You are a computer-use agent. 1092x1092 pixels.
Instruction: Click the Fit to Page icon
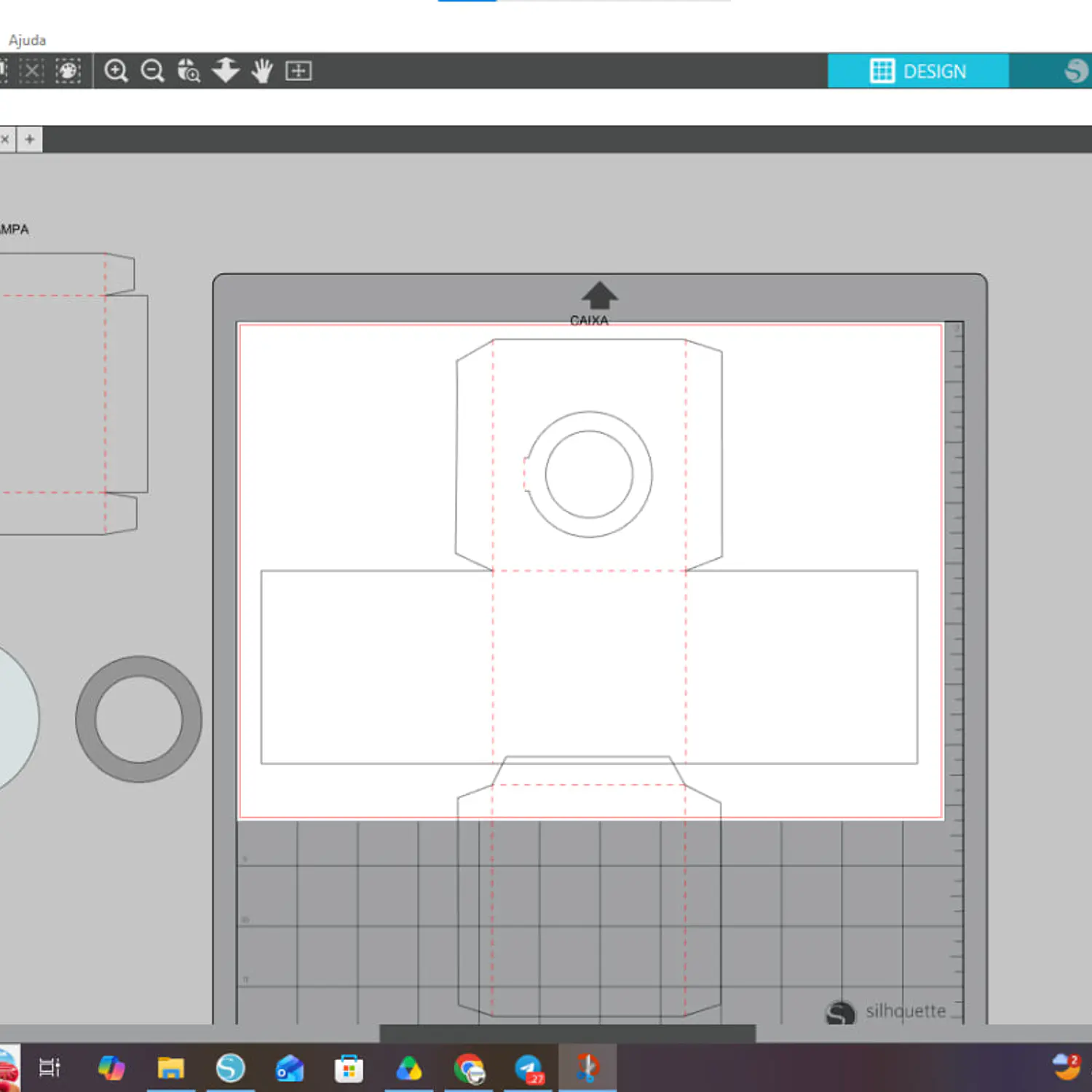click(x=298, y=71)
